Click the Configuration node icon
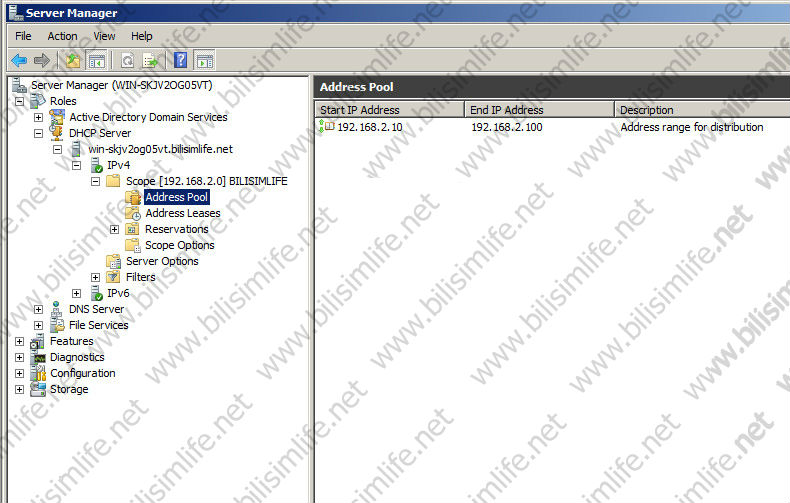This screenshot has height=503, width=790. [x=38, y=373]
